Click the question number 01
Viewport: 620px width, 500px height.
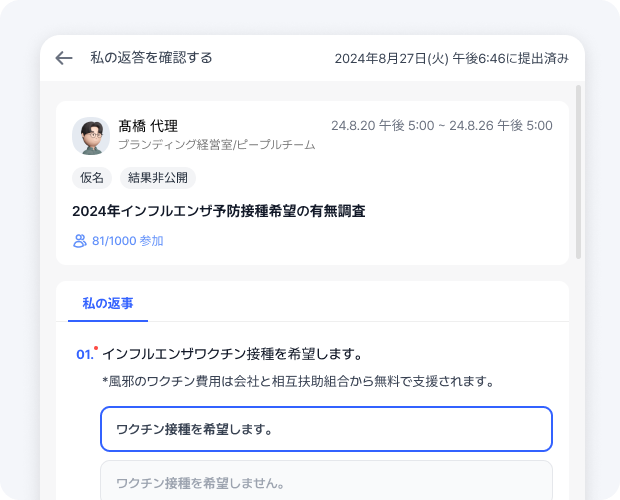coord(84,355)
